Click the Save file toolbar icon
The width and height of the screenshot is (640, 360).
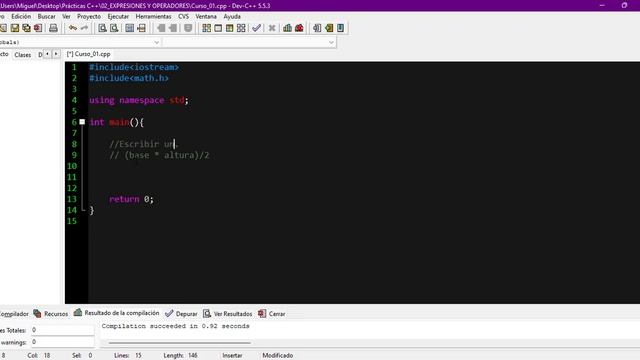15,28
